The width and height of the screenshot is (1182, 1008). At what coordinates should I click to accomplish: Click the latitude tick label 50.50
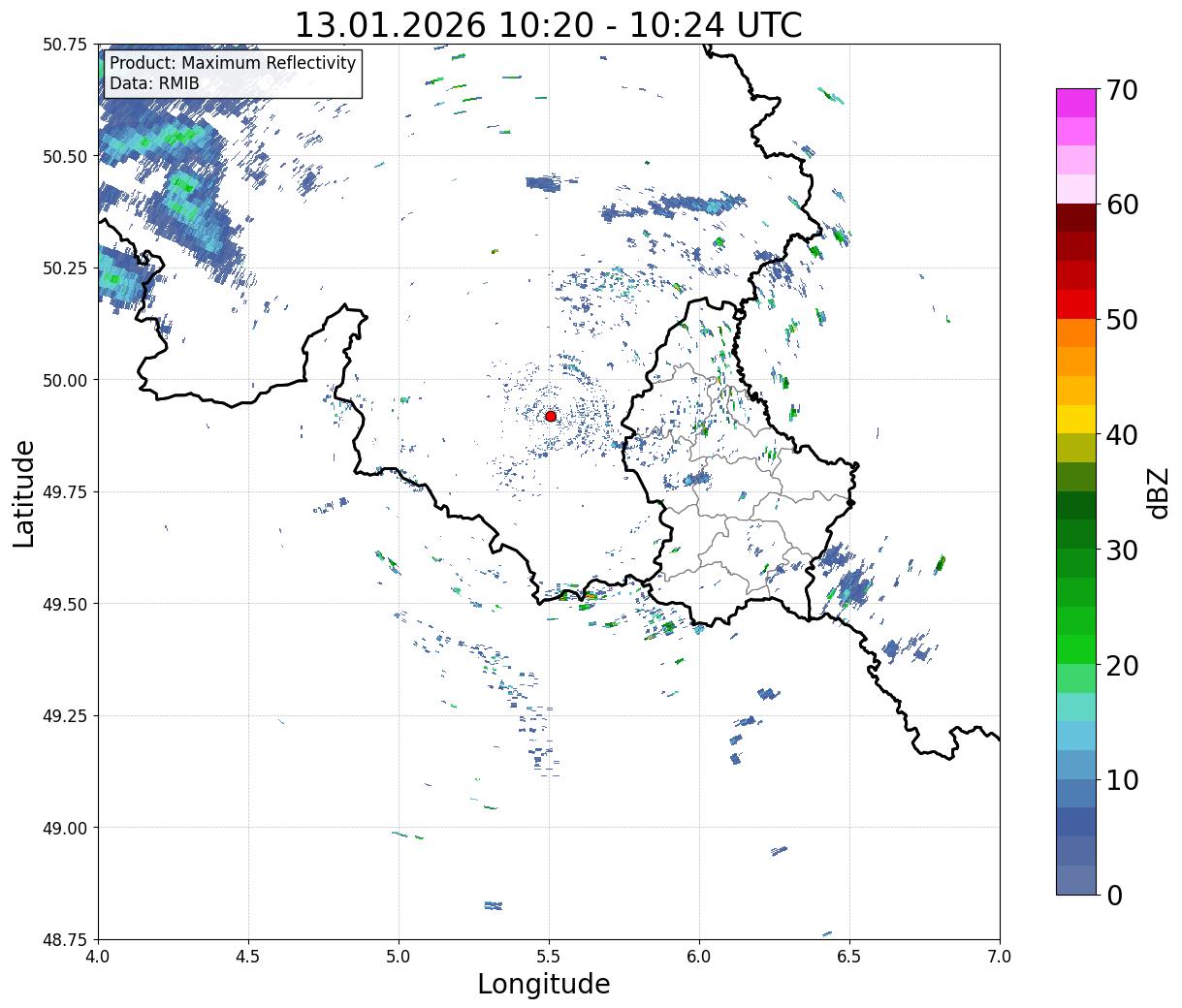click(65, 156)
